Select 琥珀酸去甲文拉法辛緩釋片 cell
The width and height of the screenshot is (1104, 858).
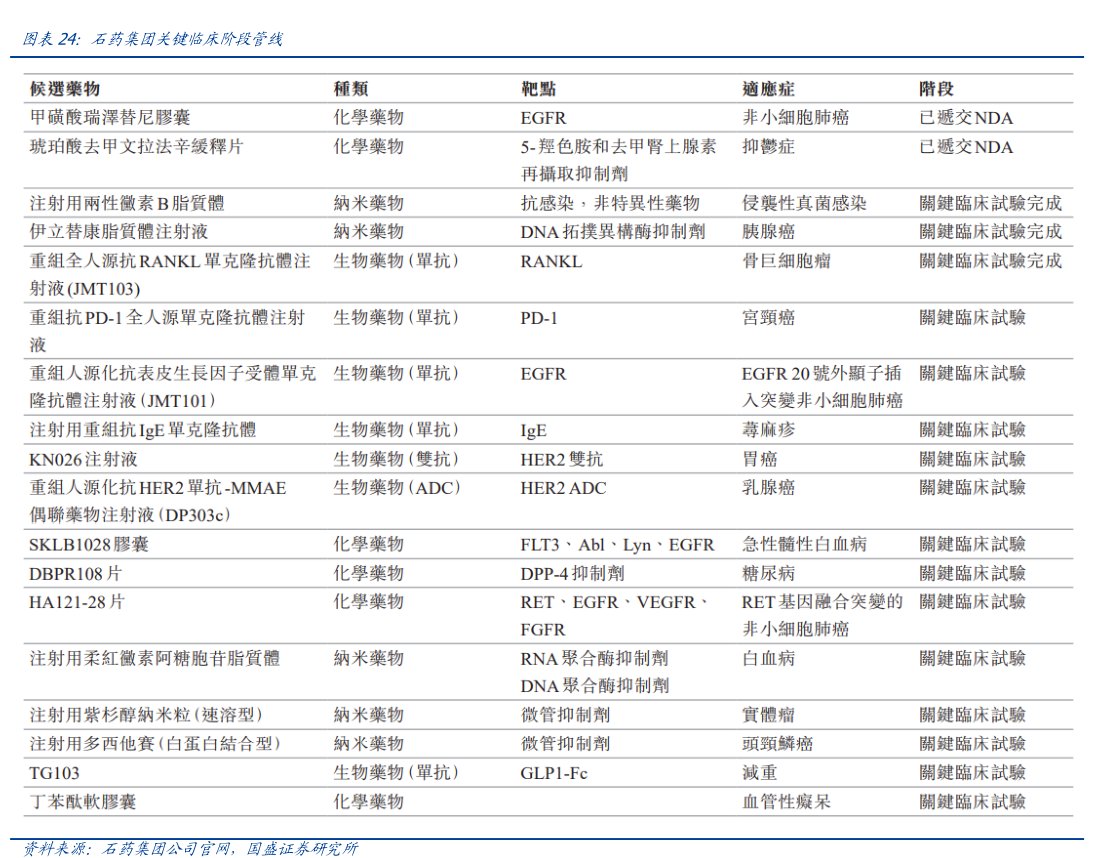[x=137, y=146]
